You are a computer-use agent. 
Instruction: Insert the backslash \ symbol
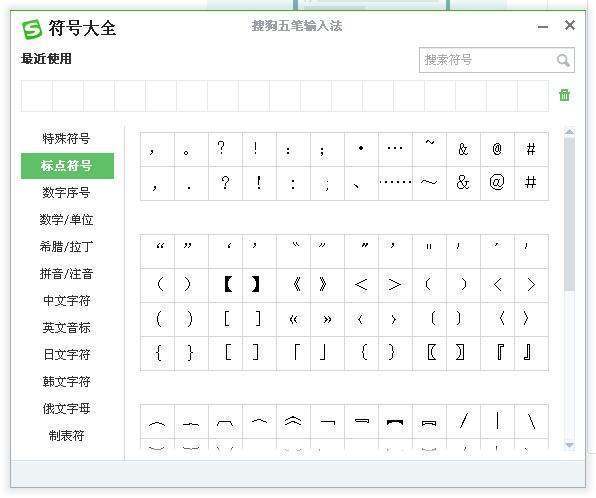point(531,421)
